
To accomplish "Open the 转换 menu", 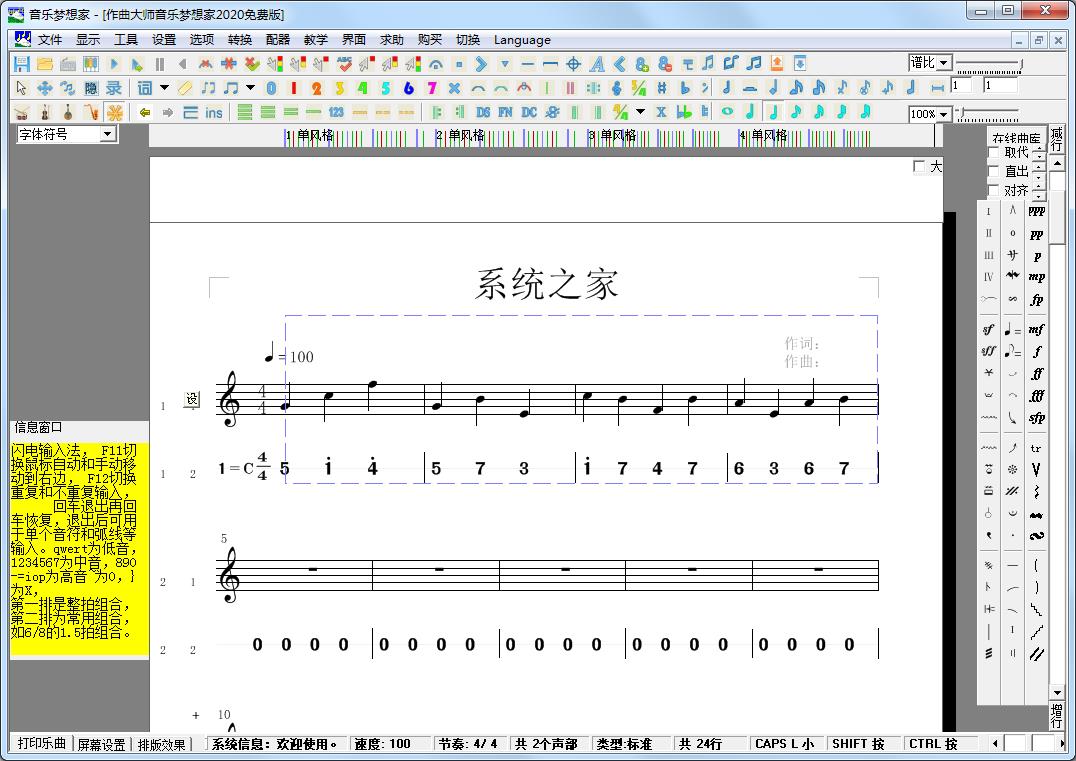I will click(239, 40).
